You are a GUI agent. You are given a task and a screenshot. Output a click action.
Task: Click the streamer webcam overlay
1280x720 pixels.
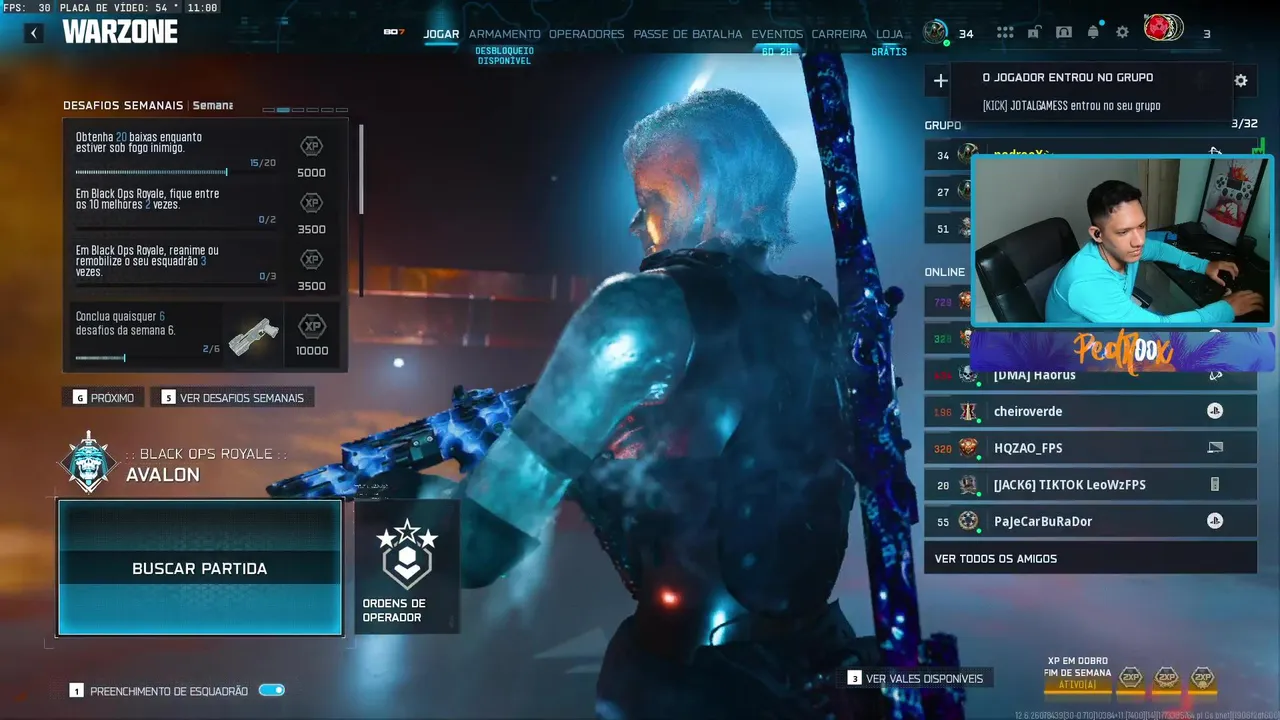[x=1121, y=241]
